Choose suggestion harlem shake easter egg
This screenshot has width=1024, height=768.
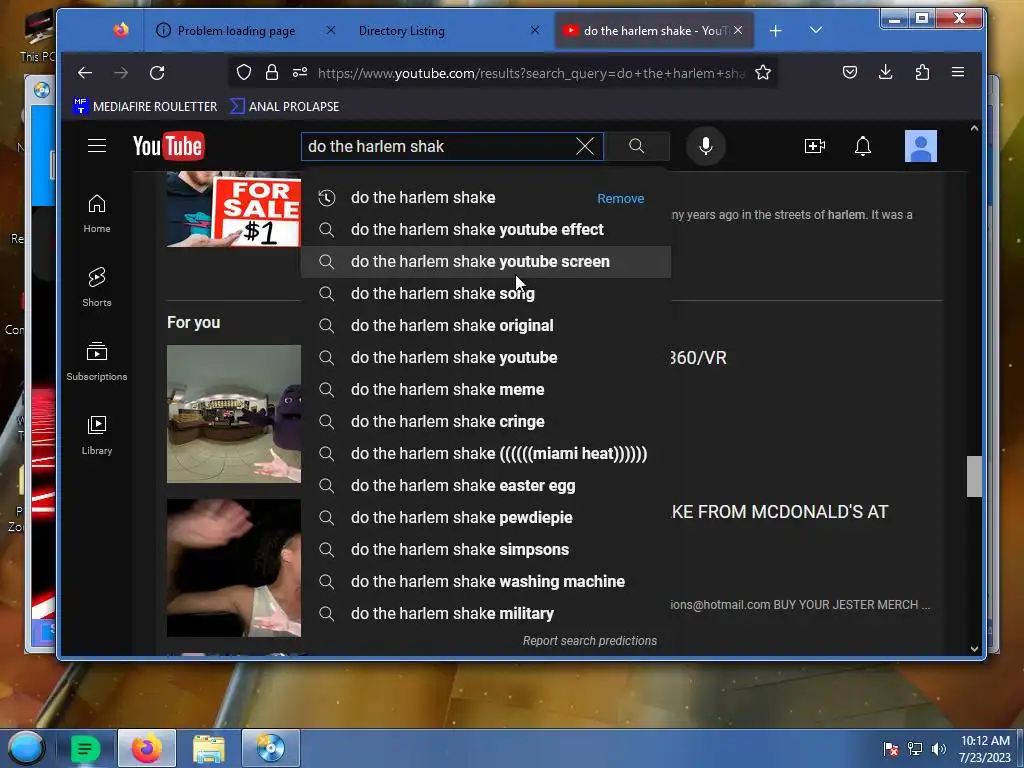point(485,486)
